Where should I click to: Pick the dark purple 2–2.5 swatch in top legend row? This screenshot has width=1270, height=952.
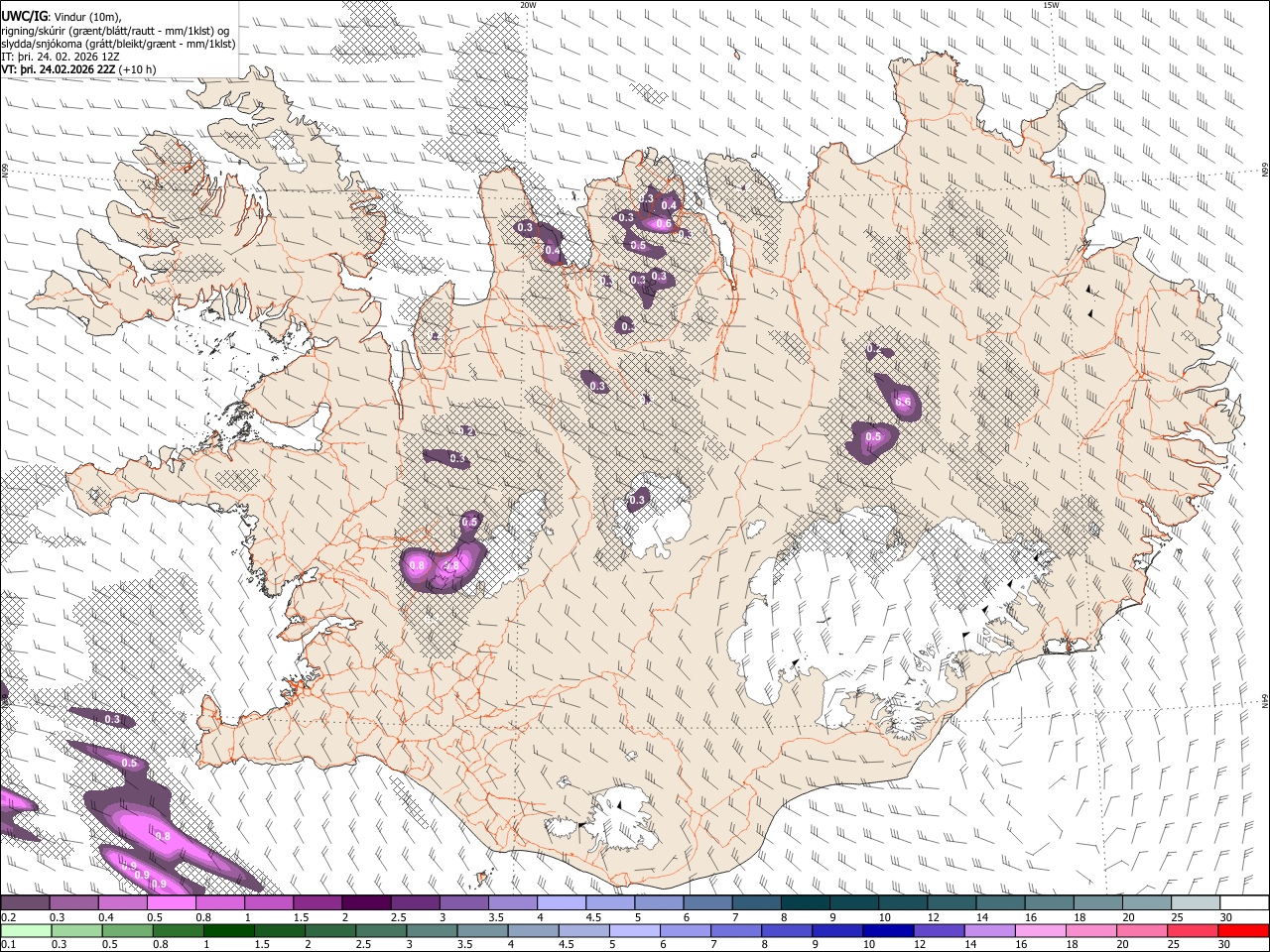pyautogui.click(x=365, y=903)
